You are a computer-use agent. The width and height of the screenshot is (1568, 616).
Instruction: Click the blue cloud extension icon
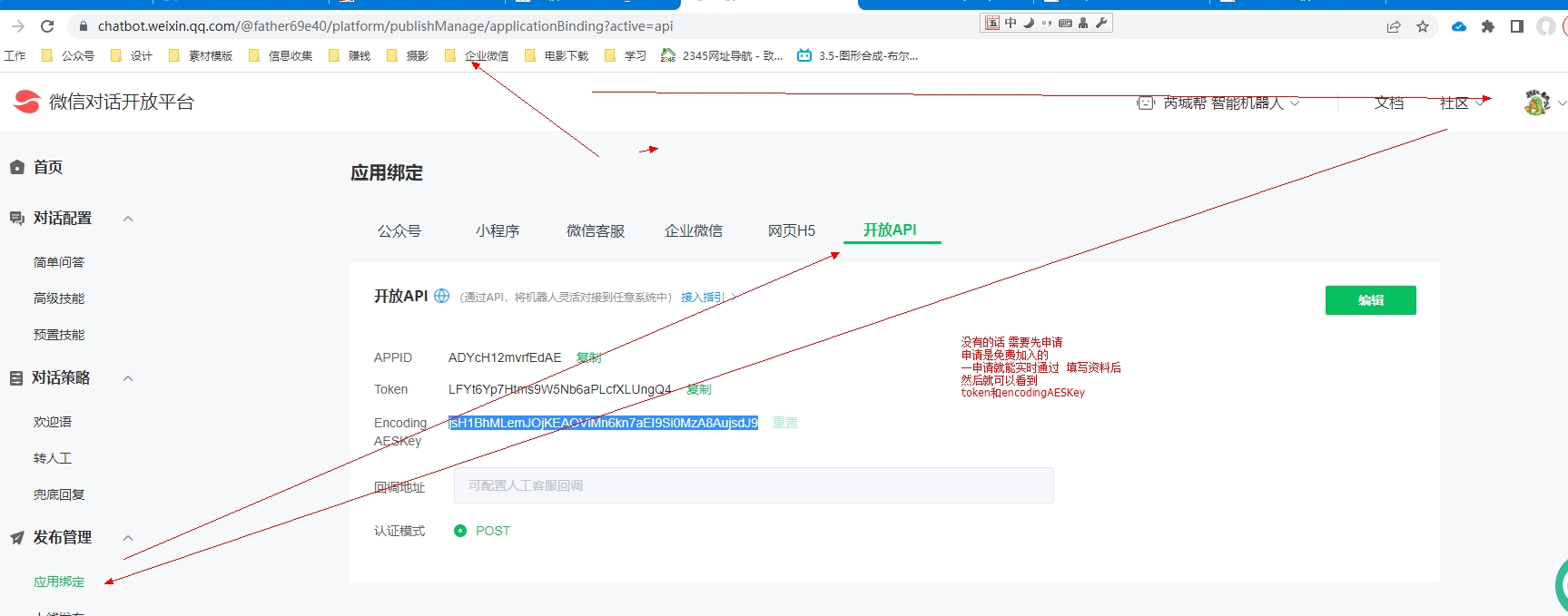click(x=1459, y=26)
